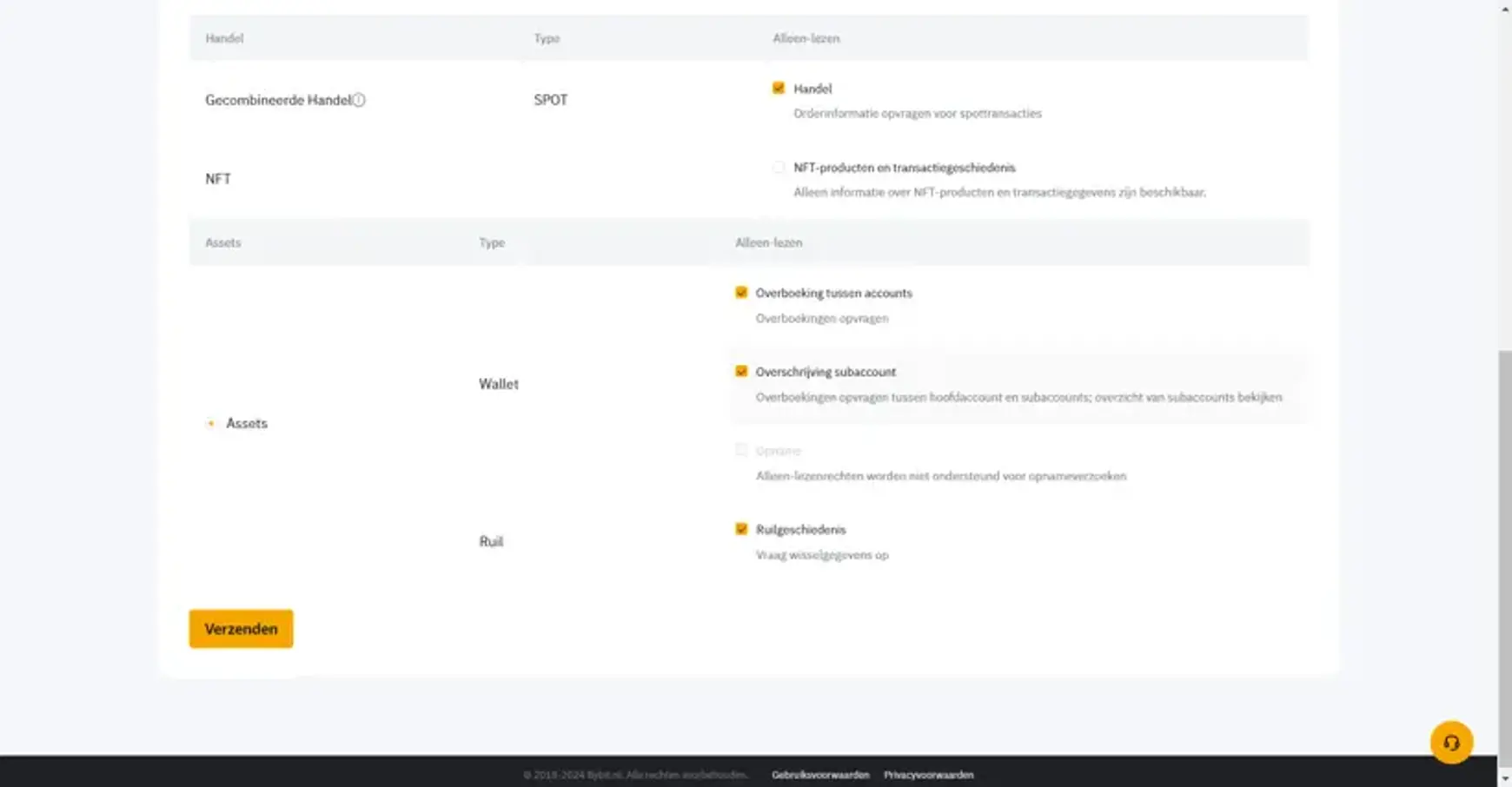
Task: Click the Ruil type label
Action: 491,540
